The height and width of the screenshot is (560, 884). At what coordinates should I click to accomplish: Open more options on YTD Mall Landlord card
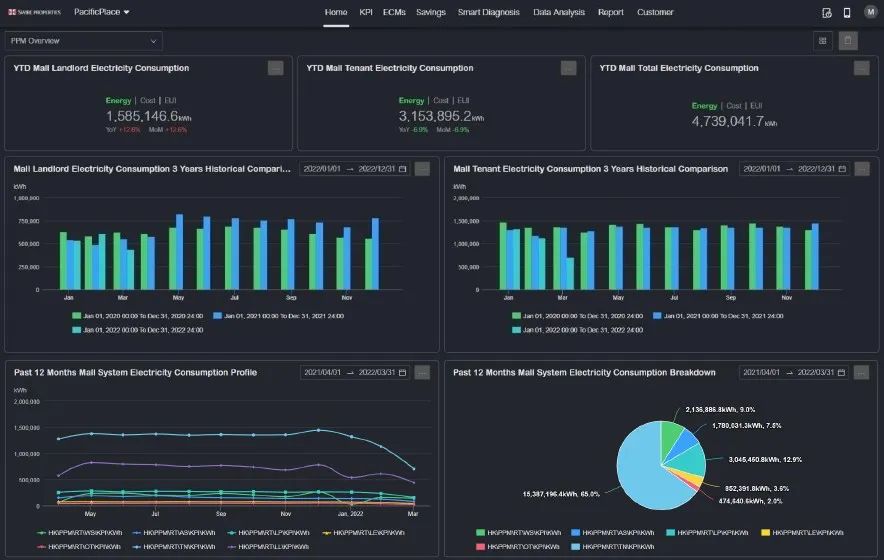click(x=276, y=68)
